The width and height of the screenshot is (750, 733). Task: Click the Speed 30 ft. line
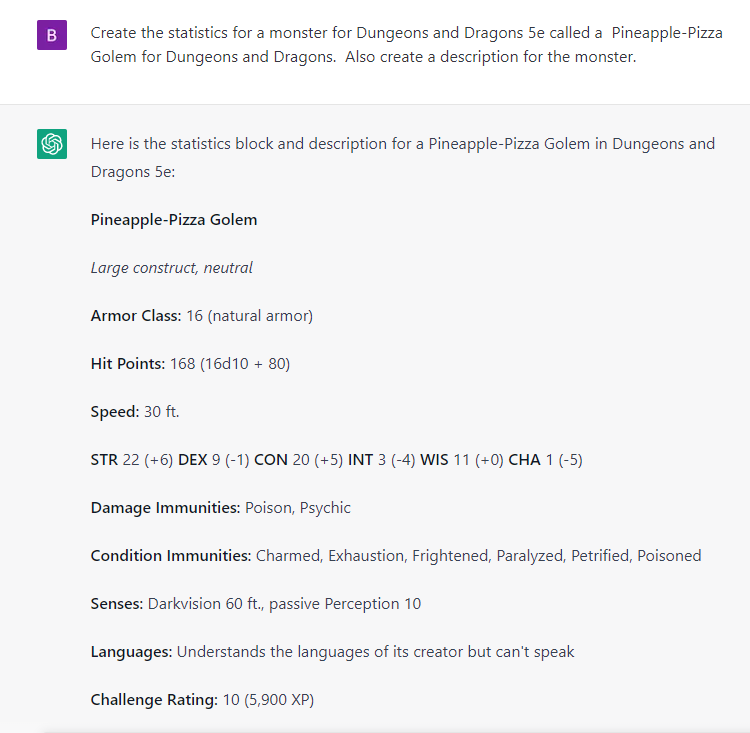click(135, 411)
